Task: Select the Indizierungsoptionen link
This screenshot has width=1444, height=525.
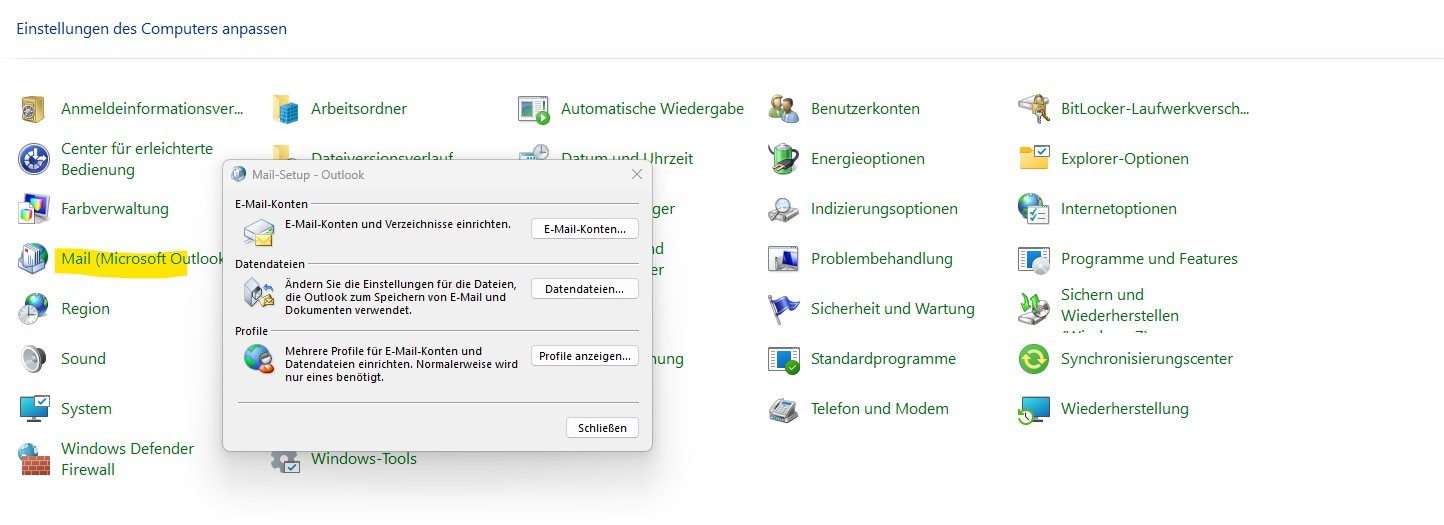Action: tap(884, 209)
